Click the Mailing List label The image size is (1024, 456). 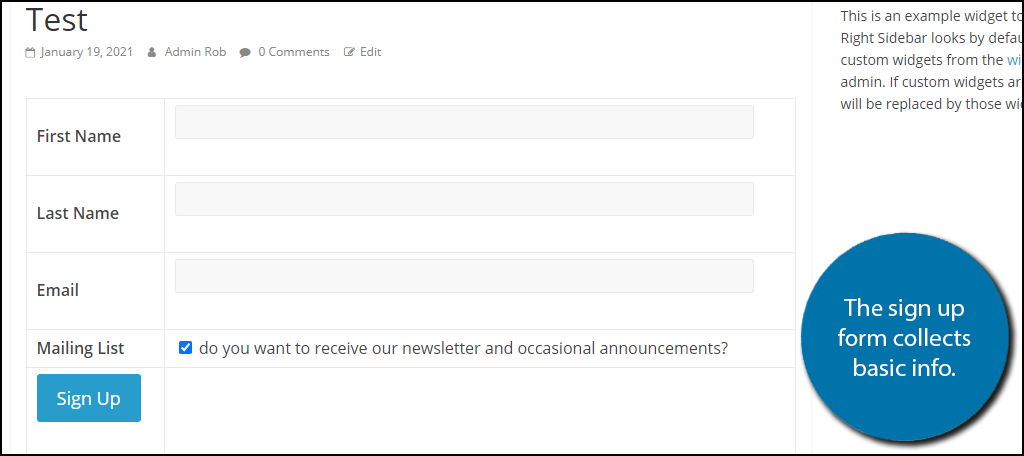(x=80, y=348)
